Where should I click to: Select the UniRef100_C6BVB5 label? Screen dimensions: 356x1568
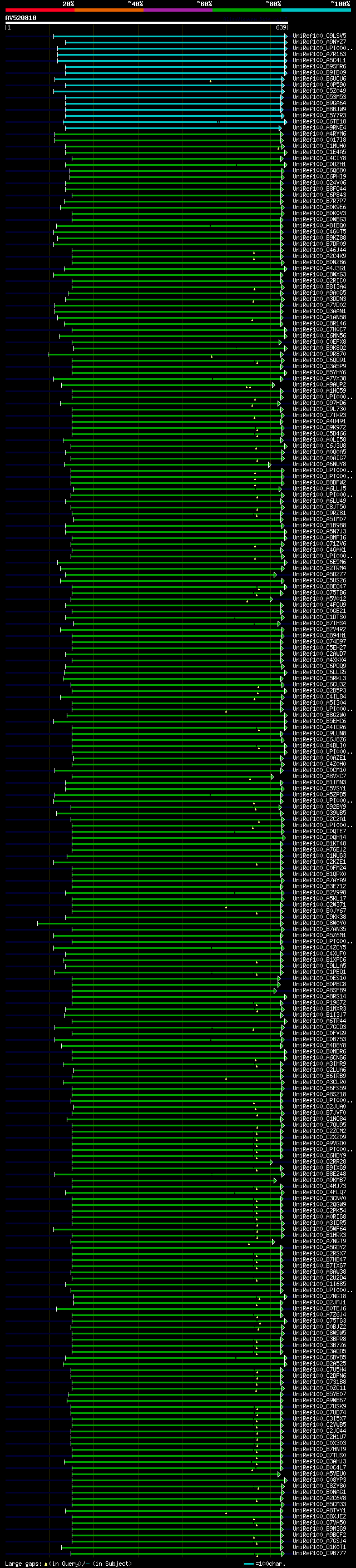tap(319, 1357)
